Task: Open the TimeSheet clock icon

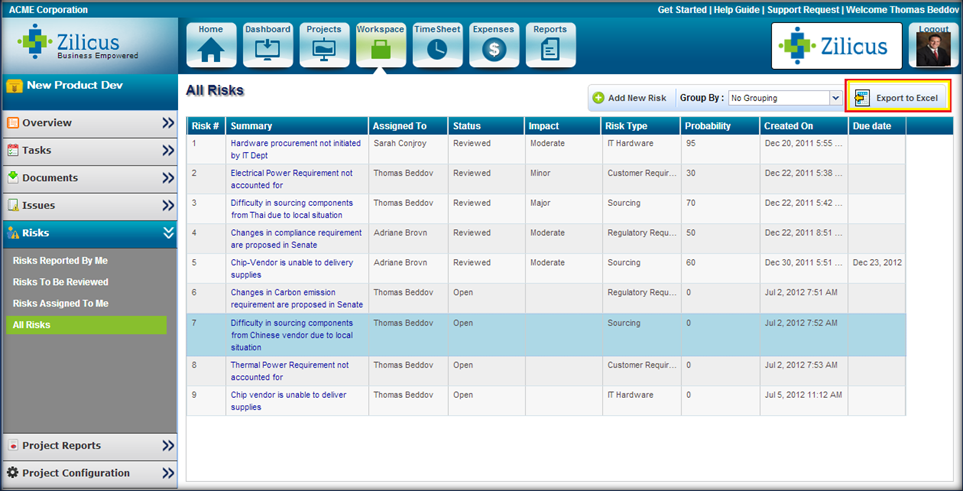Action: click(437, 45)
